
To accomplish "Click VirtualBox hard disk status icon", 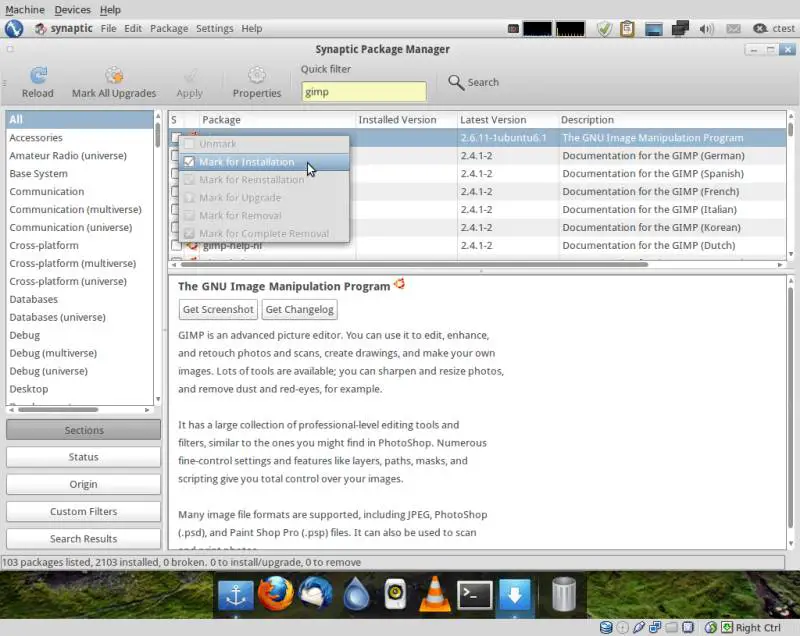I will click(x=606, y=627).
